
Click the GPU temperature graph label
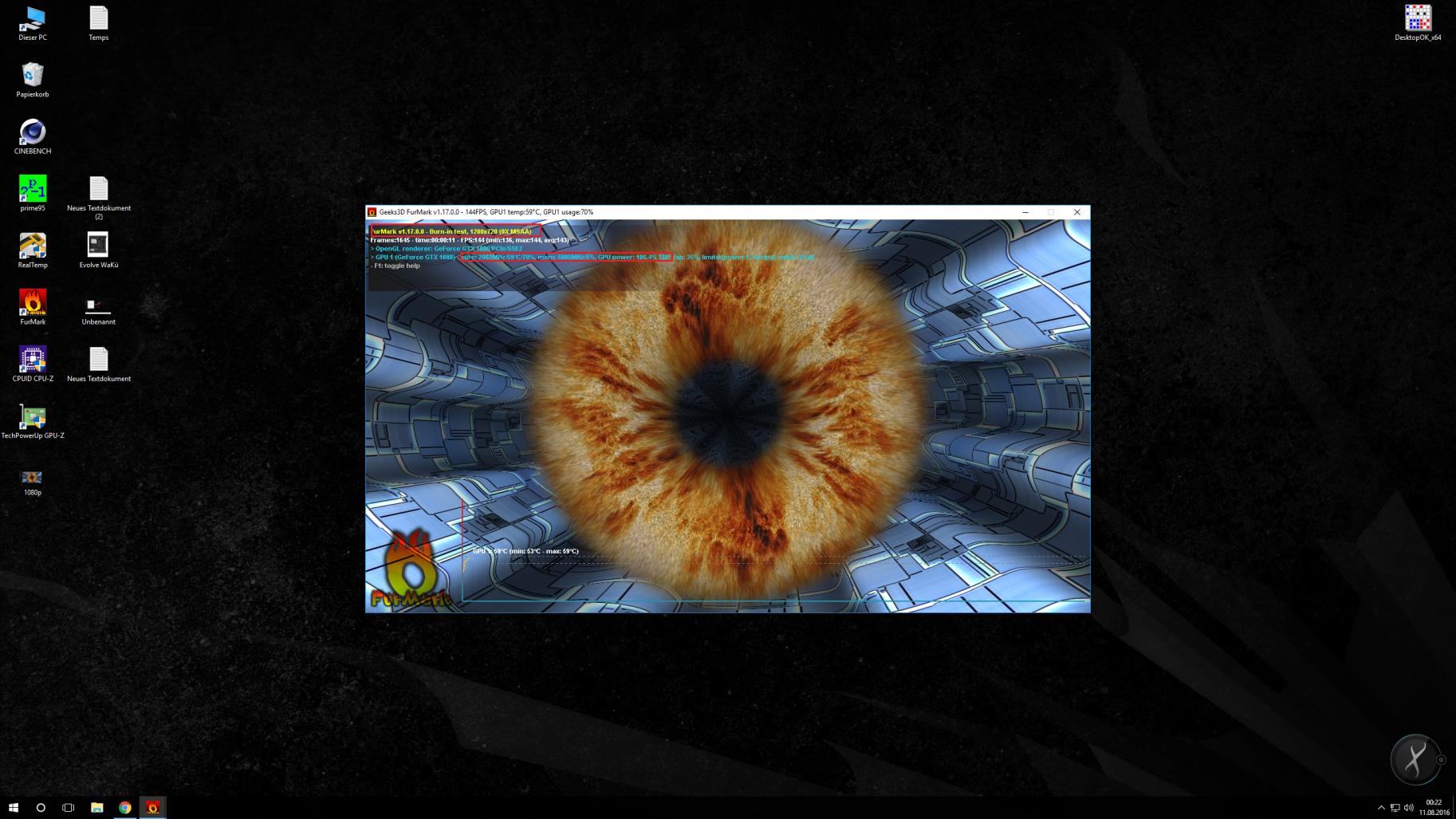click(525, 551)
